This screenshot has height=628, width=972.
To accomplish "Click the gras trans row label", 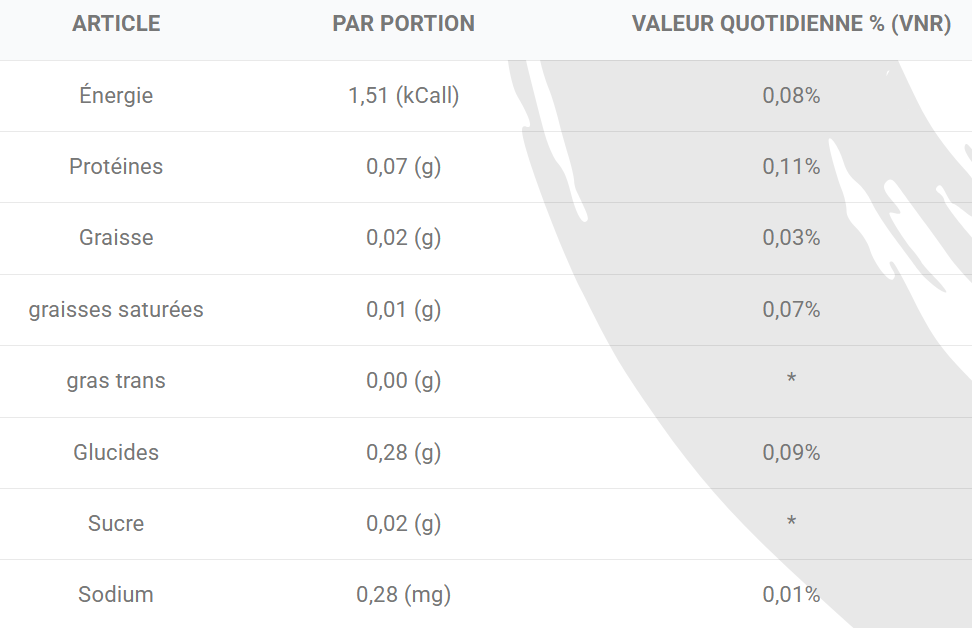I will (x=116, y=381).
